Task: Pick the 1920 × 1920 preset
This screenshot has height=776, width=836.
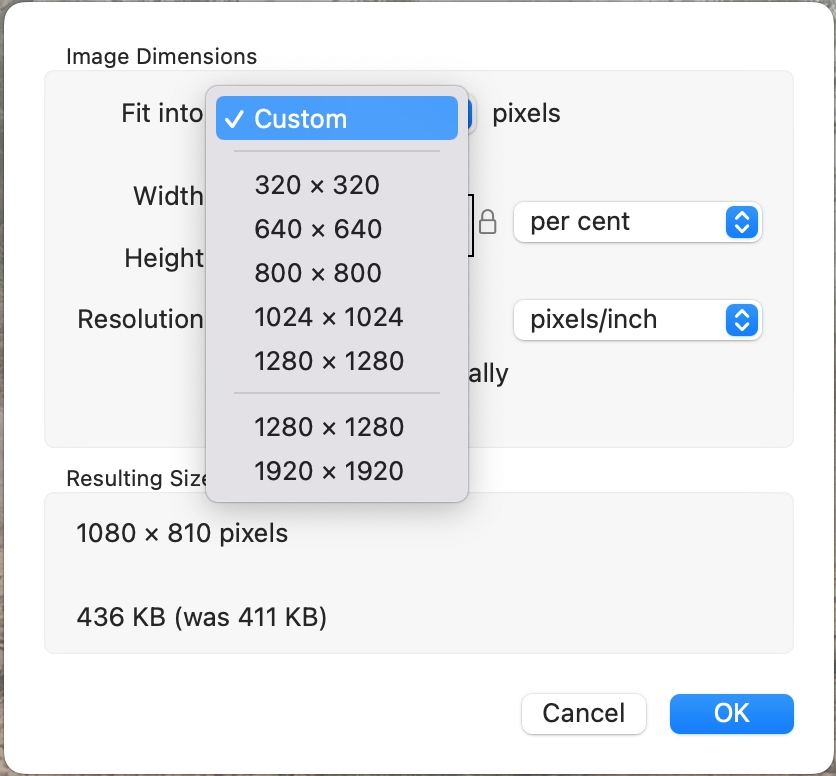Action: tap(328, 471)
